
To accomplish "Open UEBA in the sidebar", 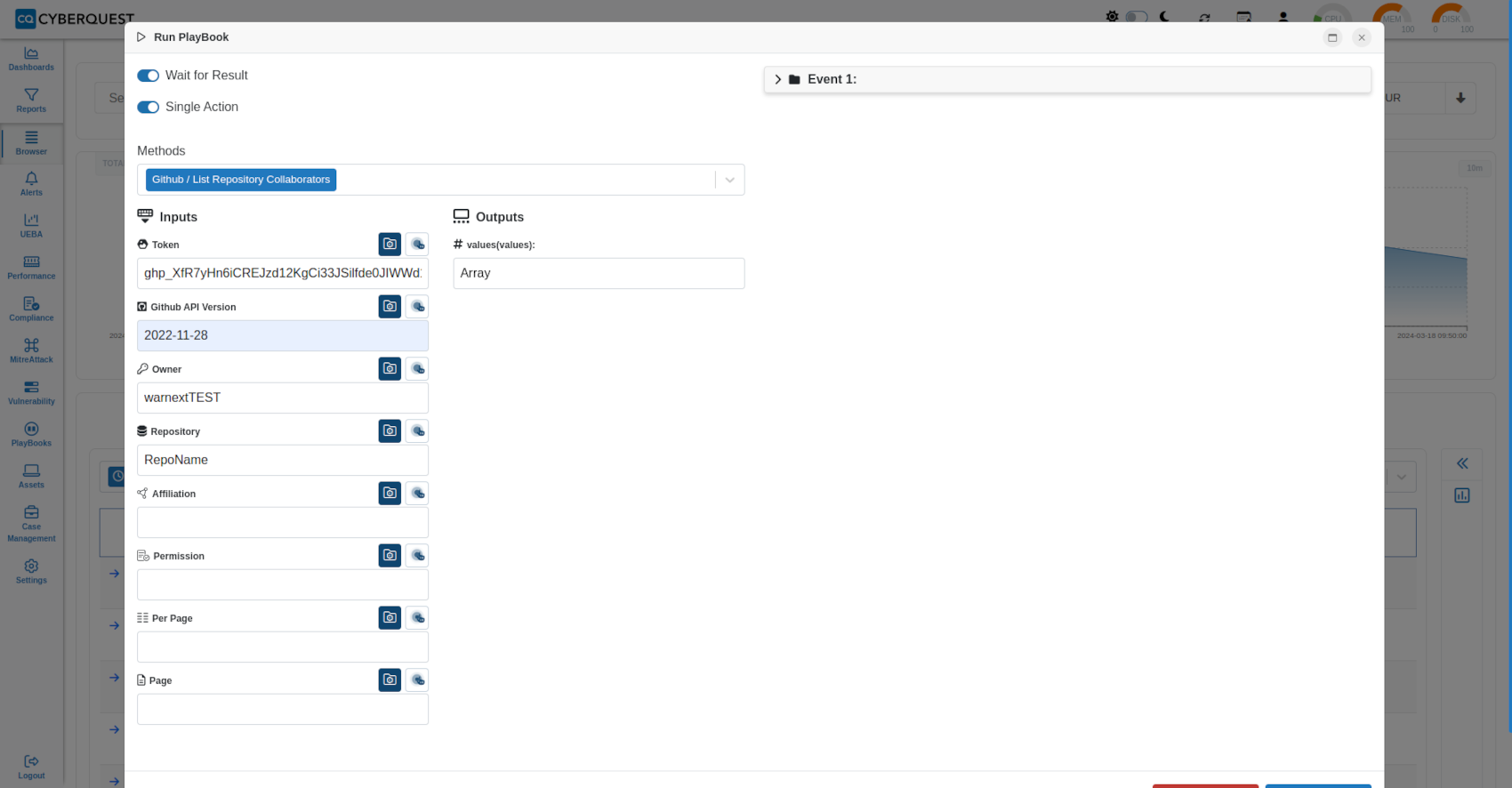I will (x=31, y=226).
